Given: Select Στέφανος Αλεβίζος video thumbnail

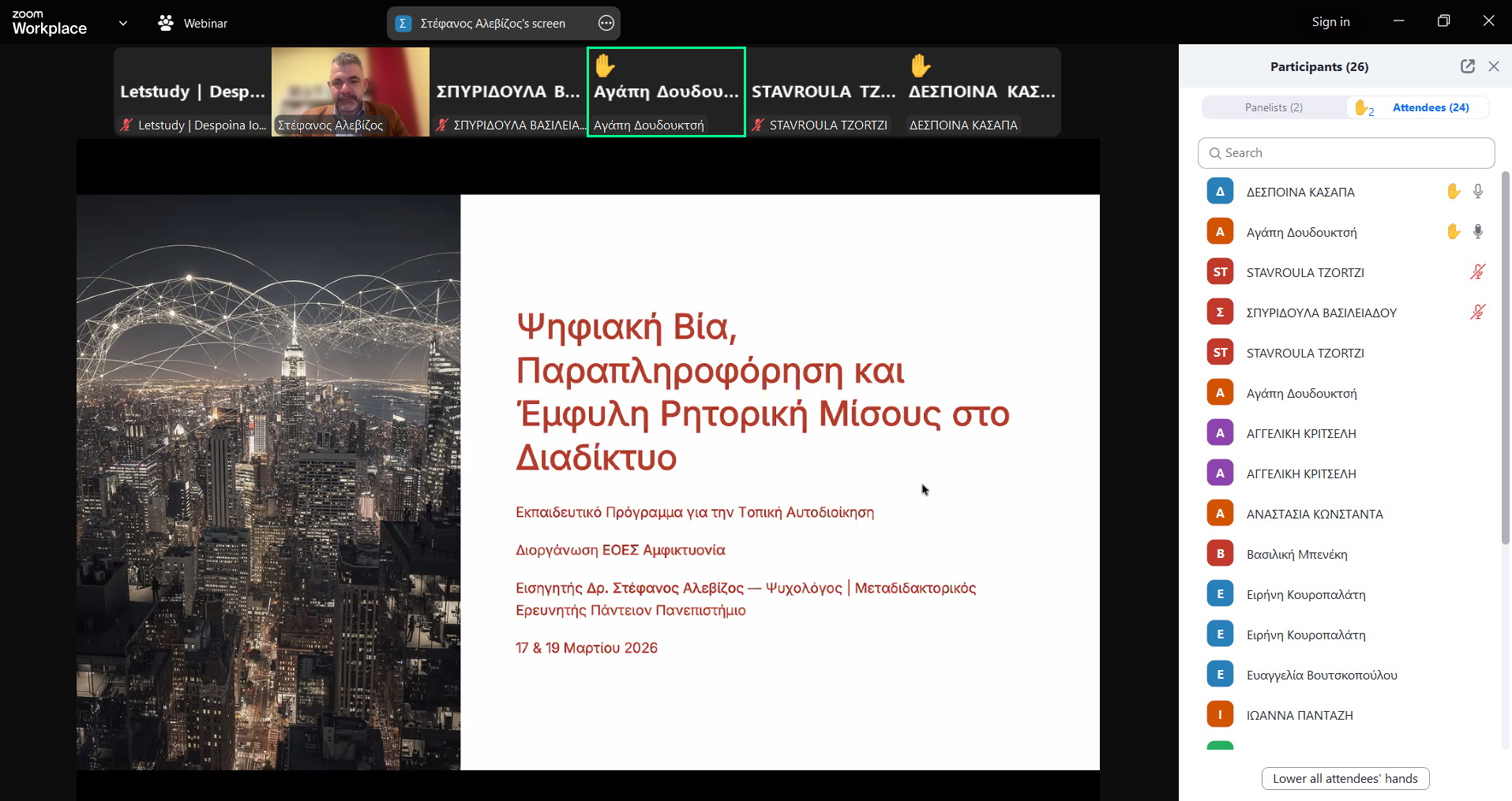Looking at the screenshot, I should (x=351, y=92).
